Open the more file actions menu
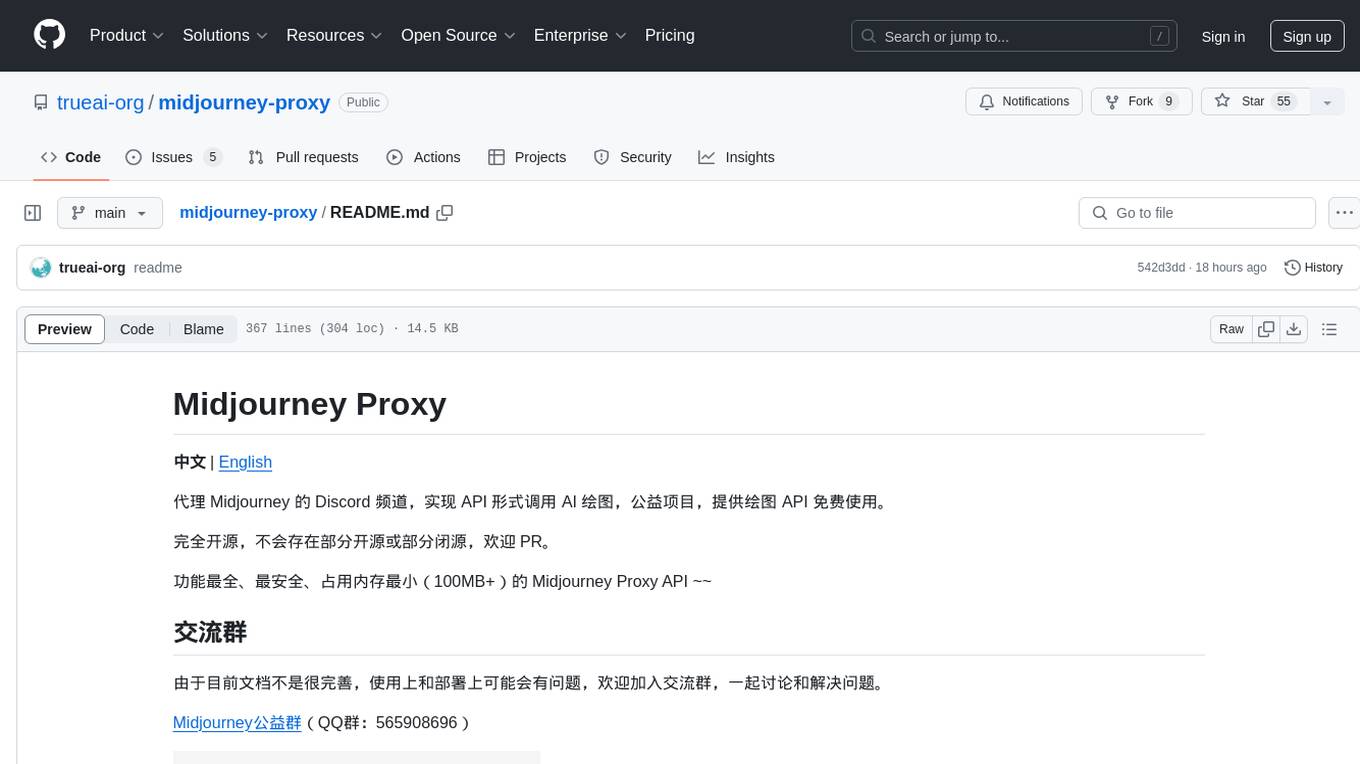1360x764 pixels. (x=1344, y=213)
